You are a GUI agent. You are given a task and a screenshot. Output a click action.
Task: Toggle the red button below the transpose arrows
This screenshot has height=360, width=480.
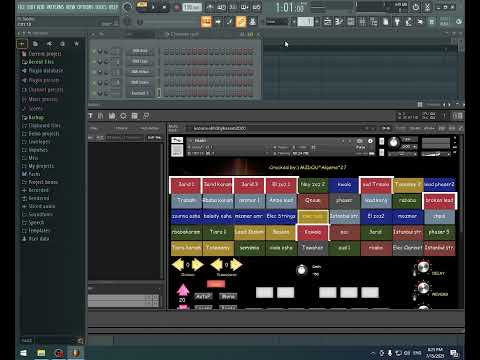216,284
